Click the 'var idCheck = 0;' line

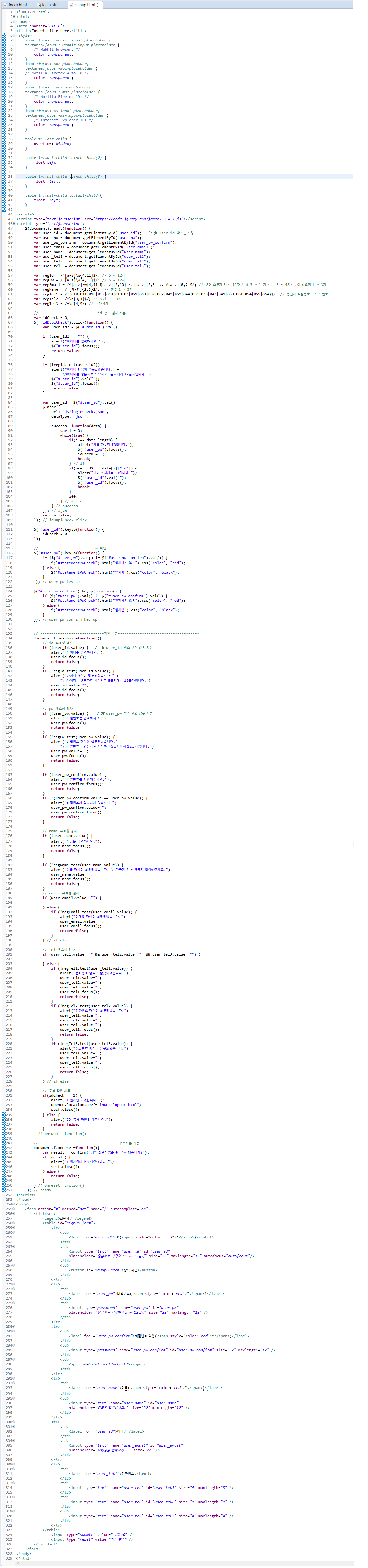[x=51, y=317]
